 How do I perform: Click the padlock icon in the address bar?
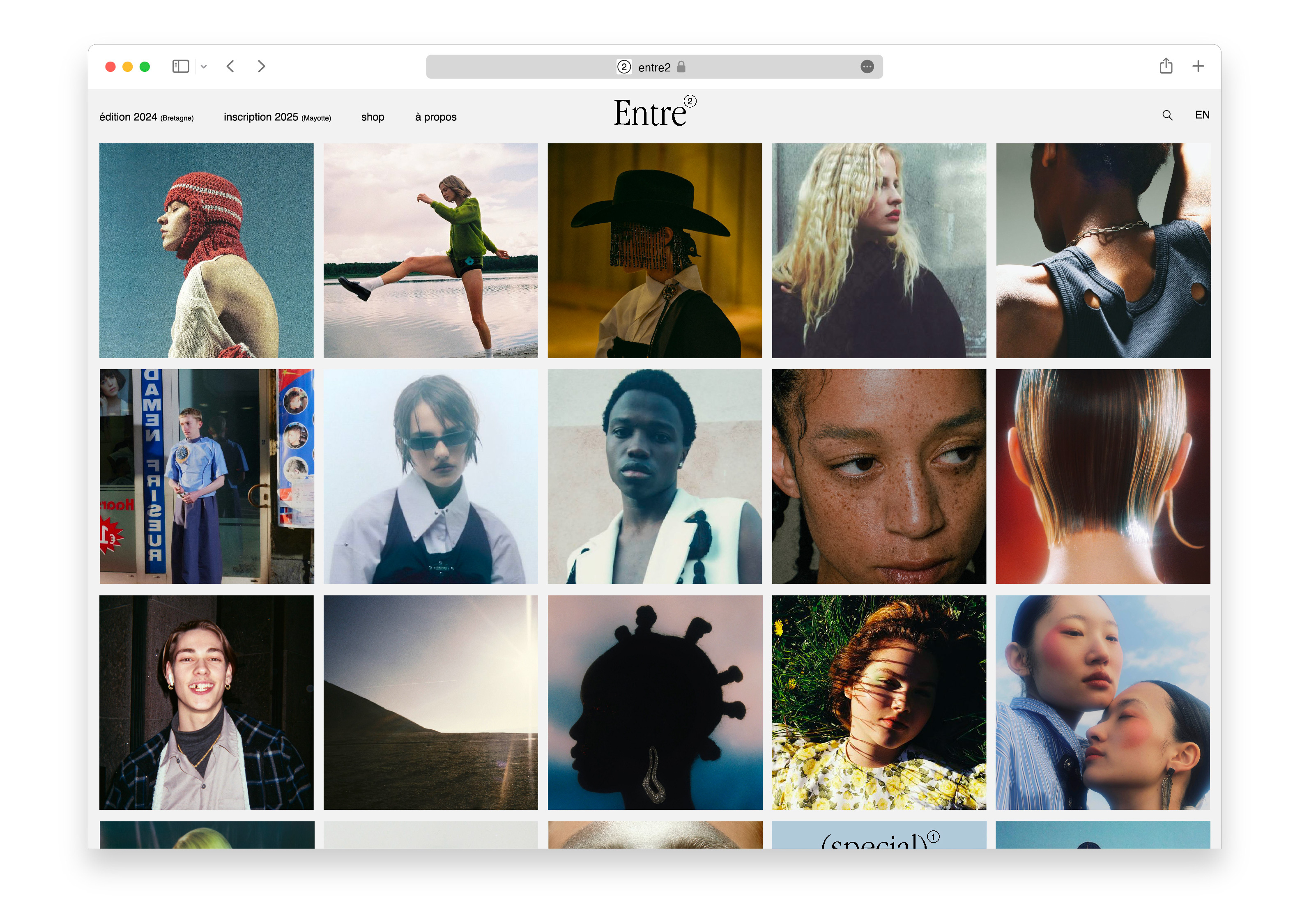[683, 67]
